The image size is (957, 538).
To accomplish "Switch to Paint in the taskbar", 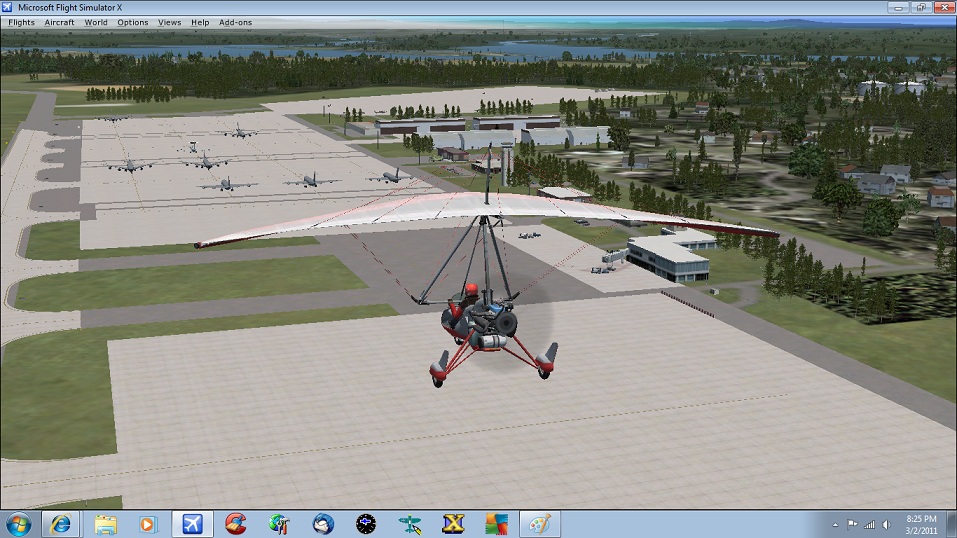I will coord(539,524).
